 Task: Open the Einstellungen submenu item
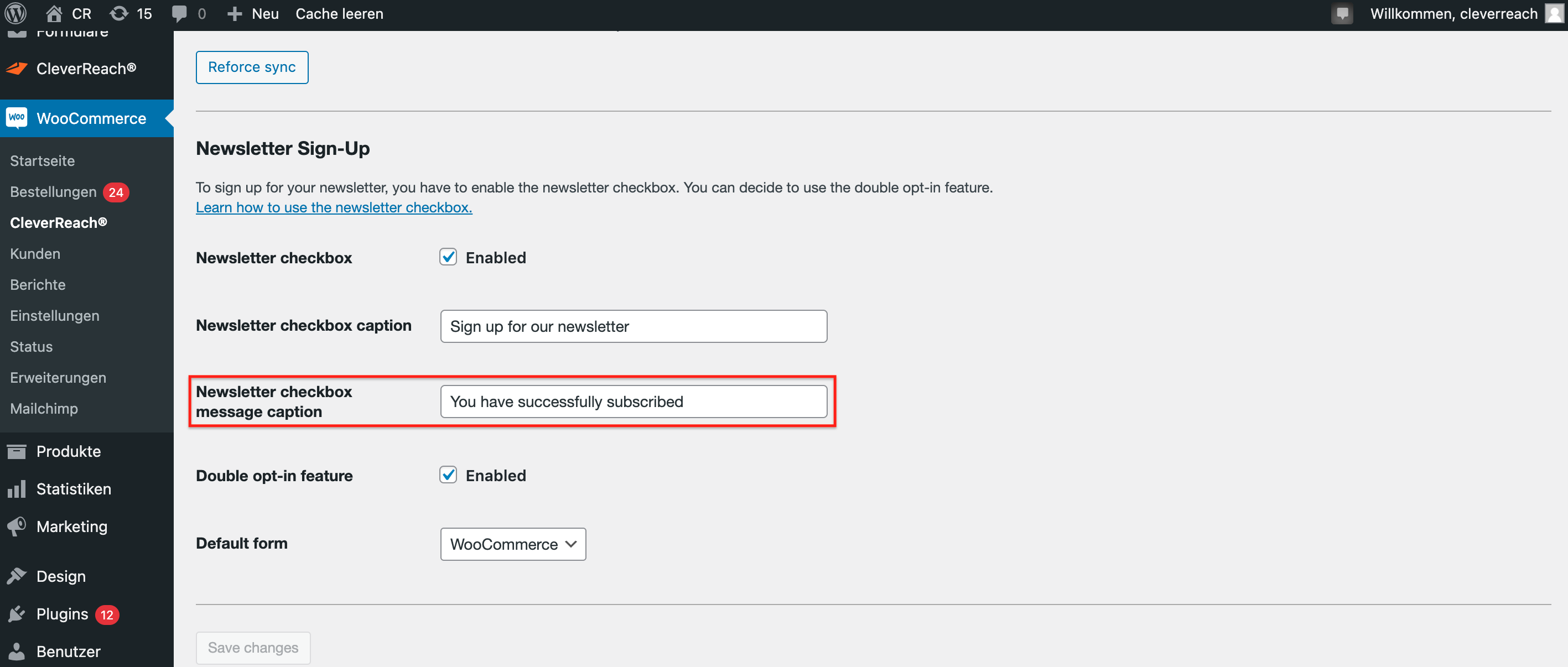(x=55, y=316)
